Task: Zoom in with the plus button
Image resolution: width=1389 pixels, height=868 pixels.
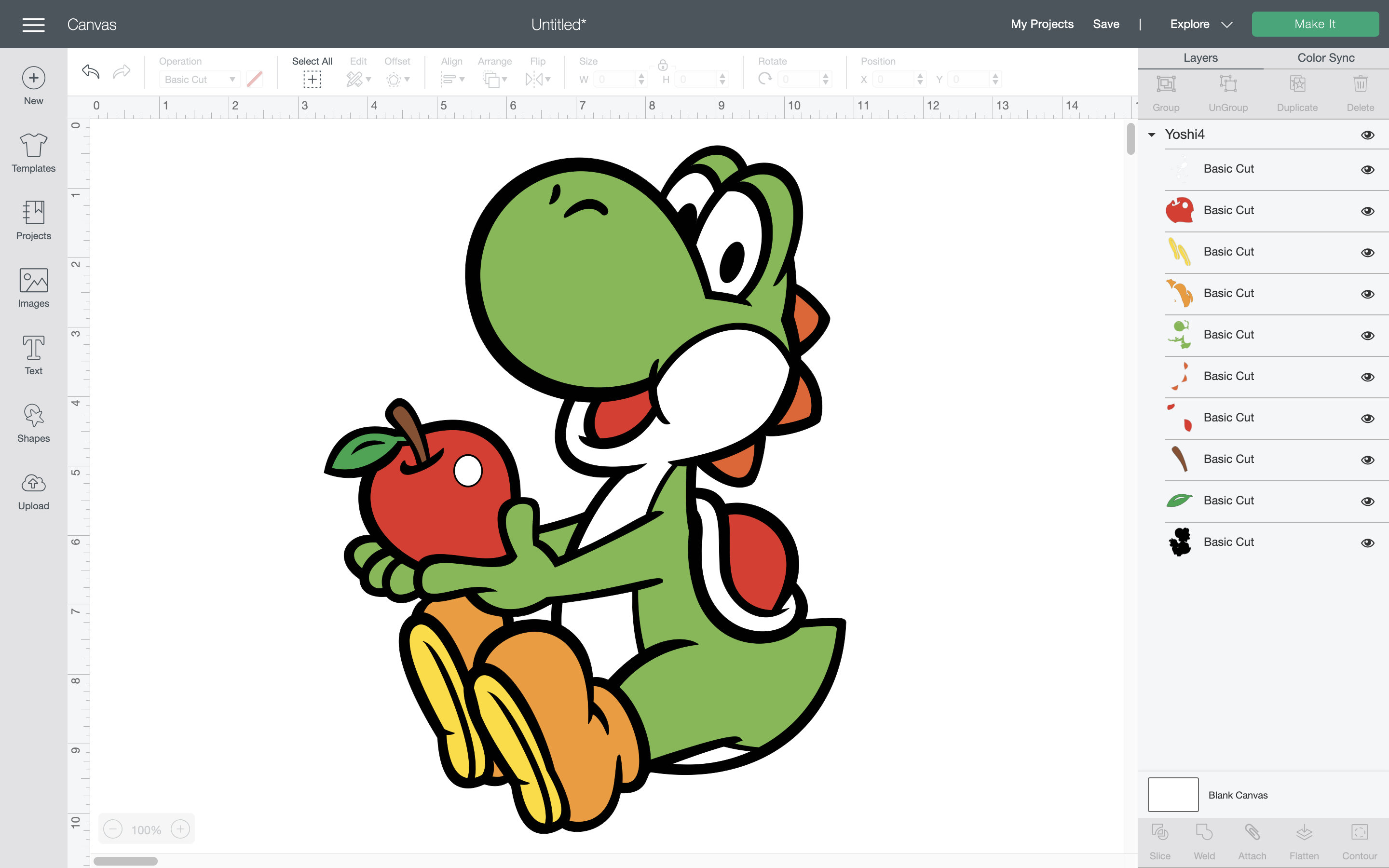Action: 180,829
